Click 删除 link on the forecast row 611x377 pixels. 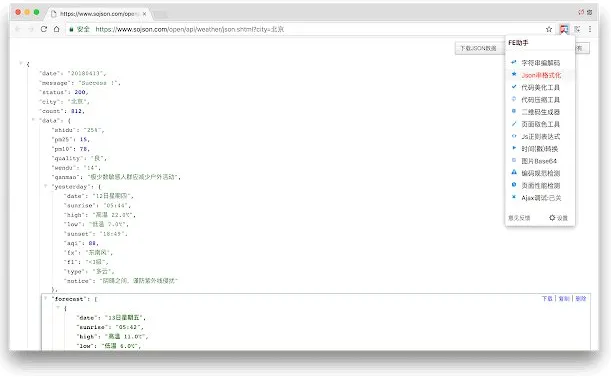pyautogui.click(x=581, y=298)
